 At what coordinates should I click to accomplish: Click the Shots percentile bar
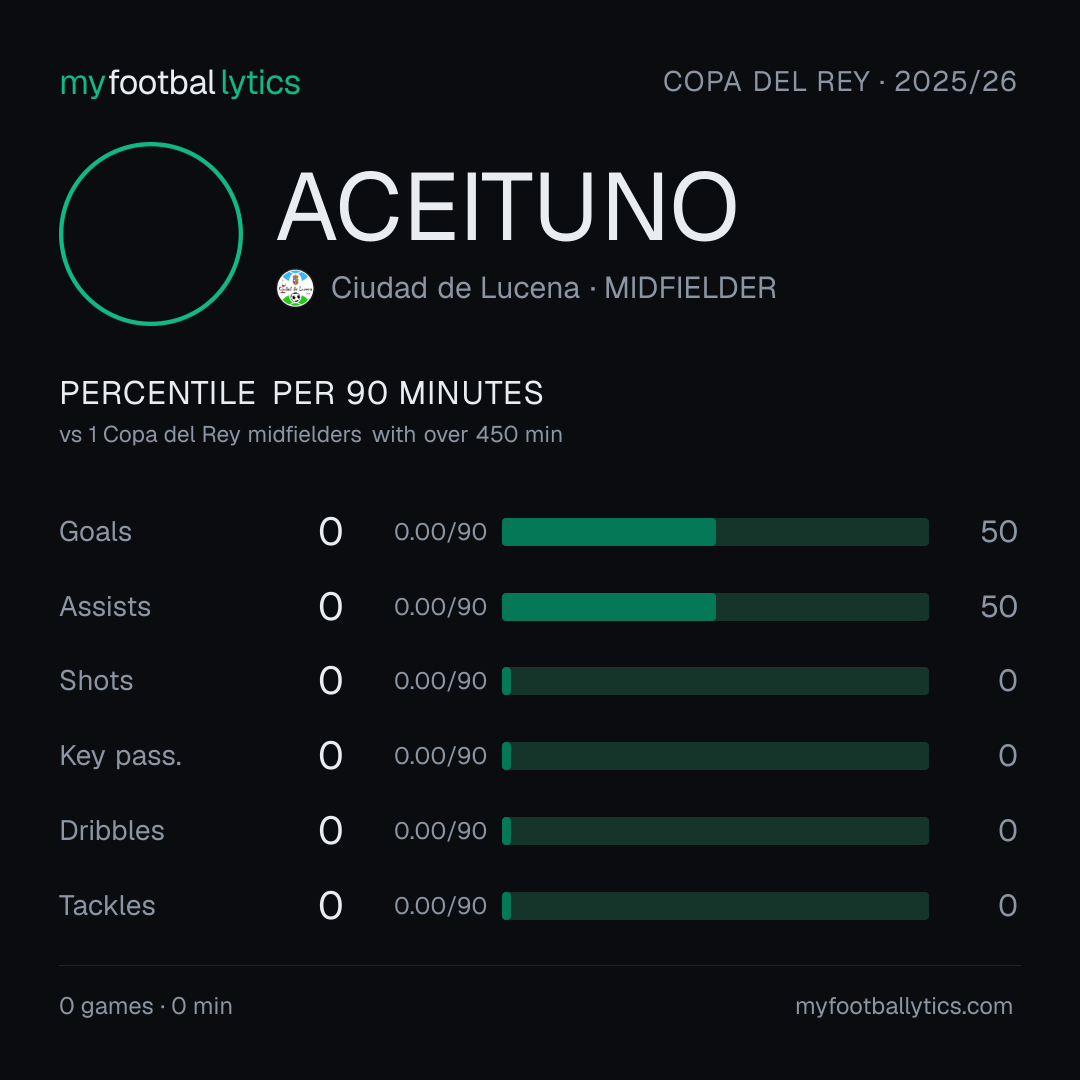[x=715, y=681]
